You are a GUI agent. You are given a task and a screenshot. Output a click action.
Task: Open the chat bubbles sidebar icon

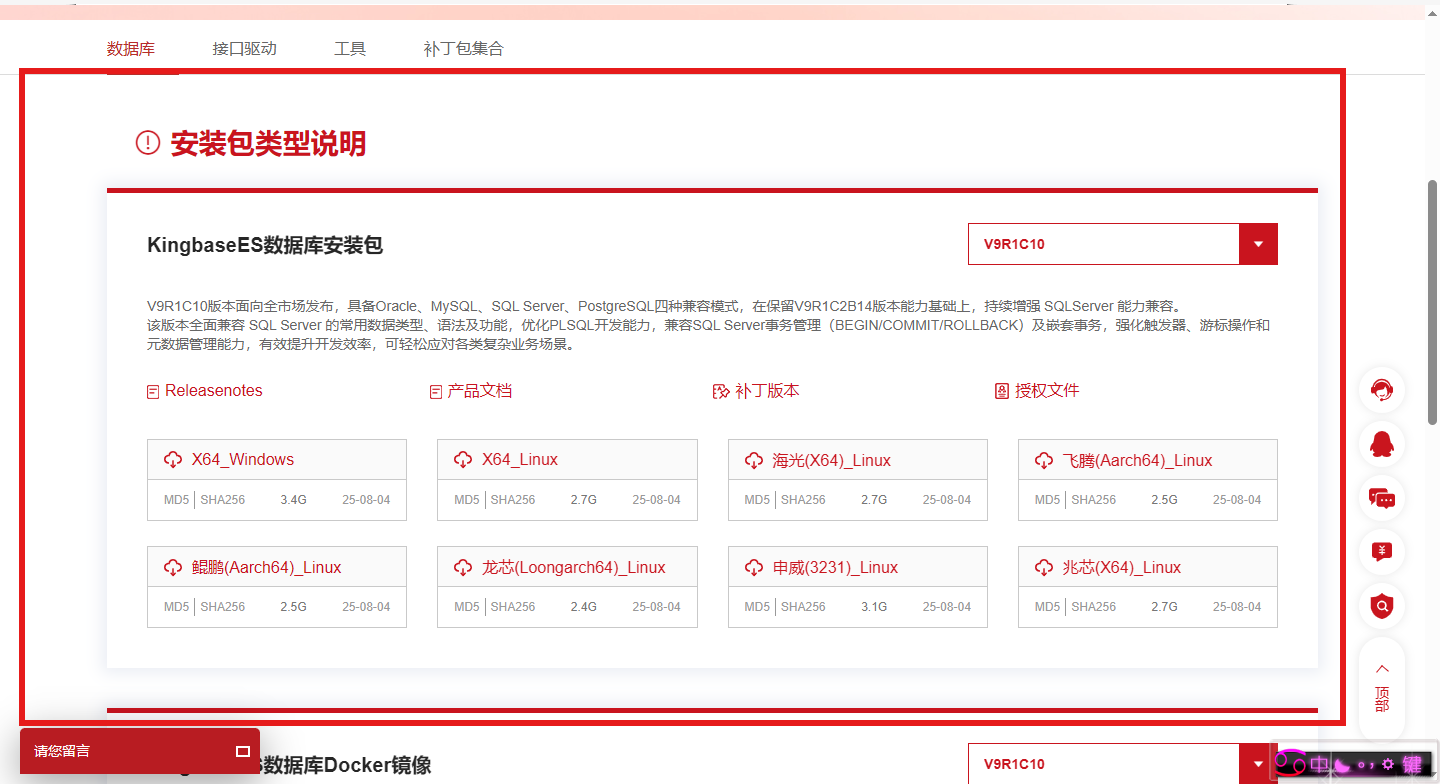1382,498
